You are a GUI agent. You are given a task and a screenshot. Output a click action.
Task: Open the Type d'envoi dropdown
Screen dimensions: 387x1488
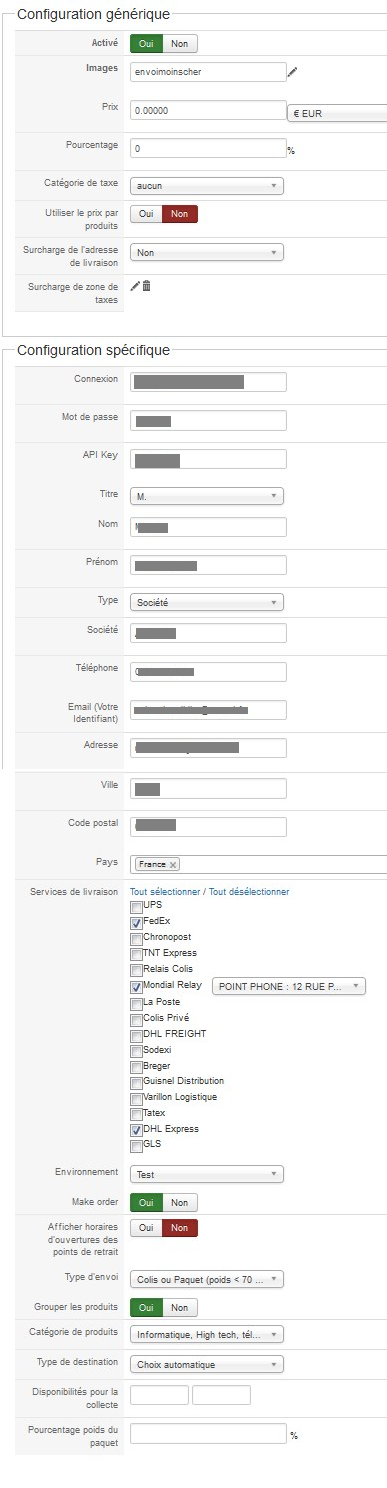(207, 1279)
